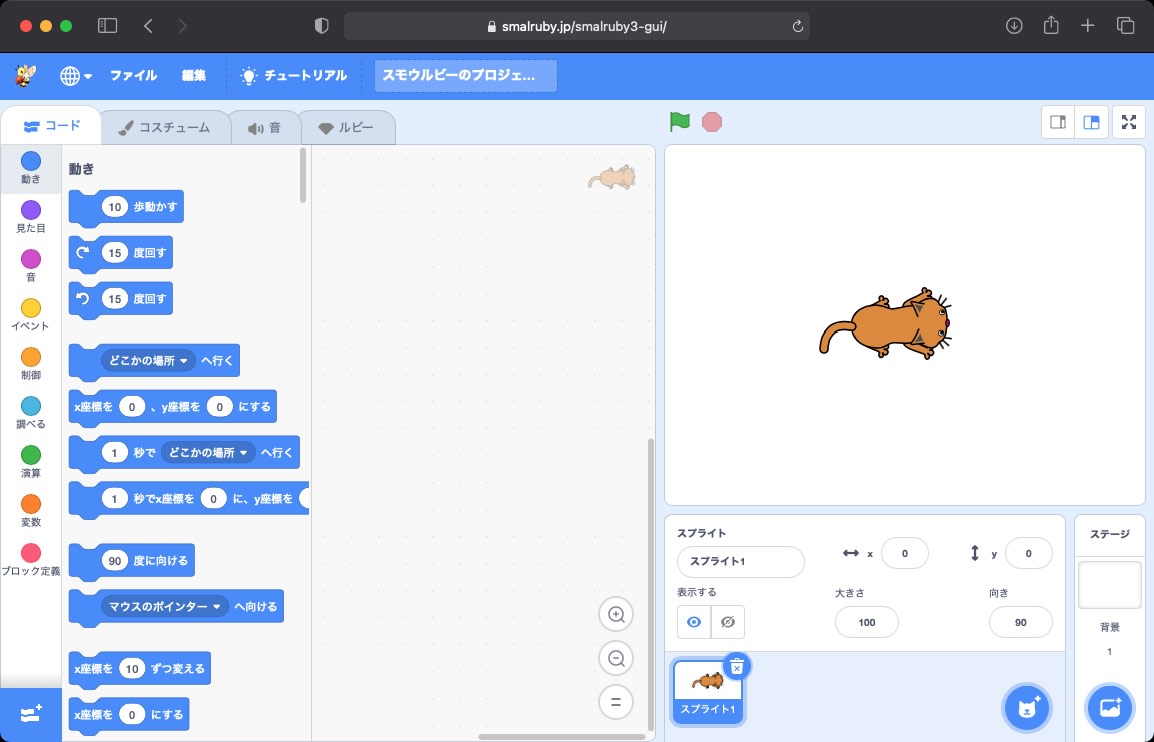Enter full screen stage mode
This screenshot has width=1154, height=742.
click(1129, 122)
